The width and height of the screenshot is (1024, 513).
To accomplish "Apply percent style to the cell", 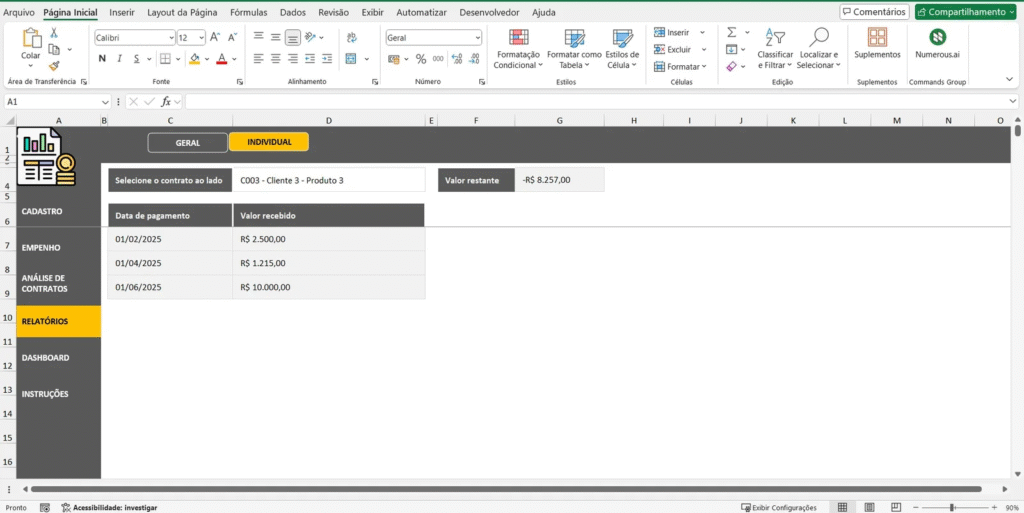I will click(421, 59).
